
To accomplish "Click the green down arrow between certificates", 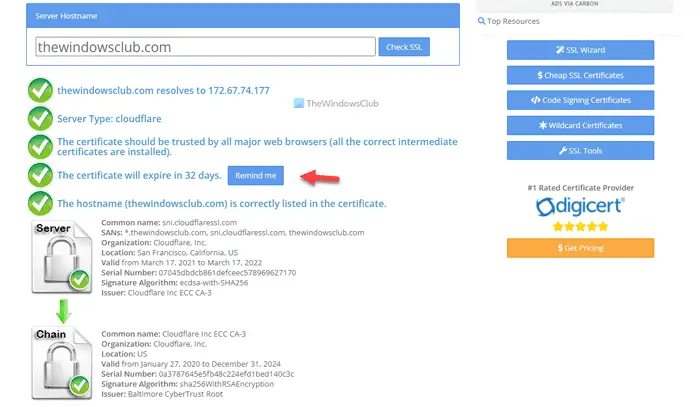I will 64,311.
